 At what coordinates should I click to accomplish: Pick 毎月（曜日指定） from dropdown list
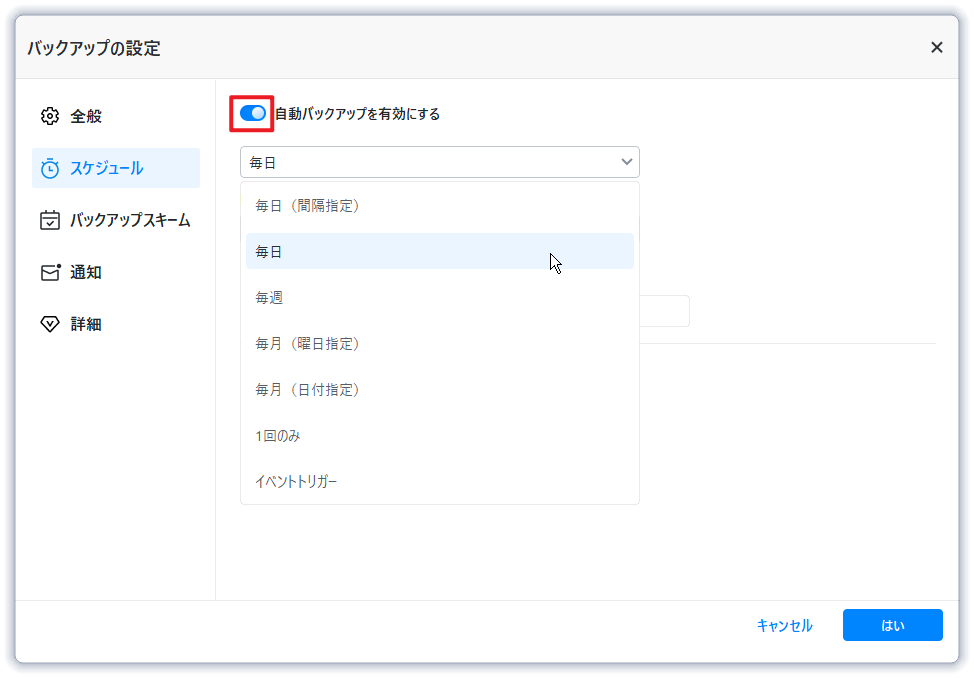tap(307, 344)
